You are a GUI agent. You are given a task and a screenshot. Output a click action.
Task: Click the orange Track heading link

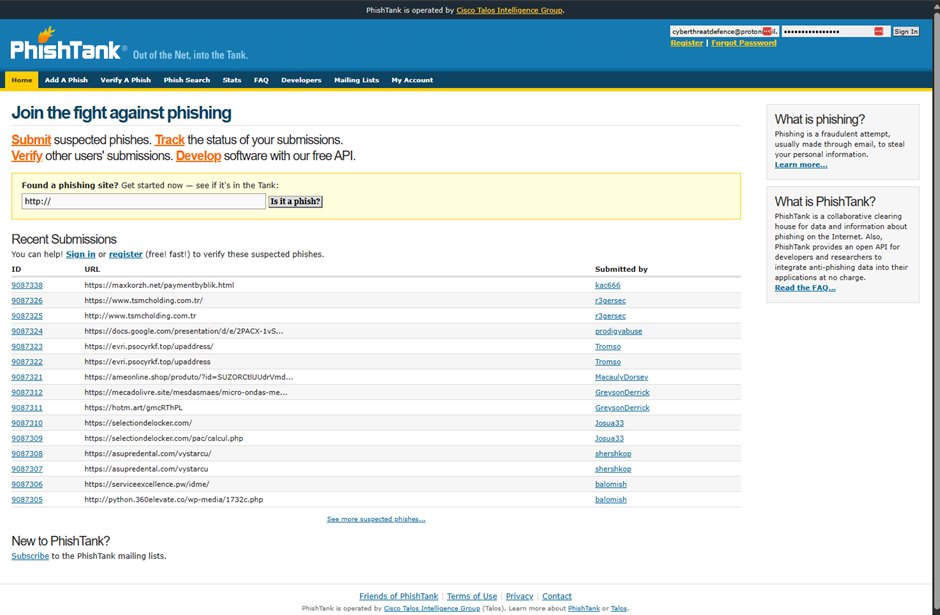tap(170, 140)
